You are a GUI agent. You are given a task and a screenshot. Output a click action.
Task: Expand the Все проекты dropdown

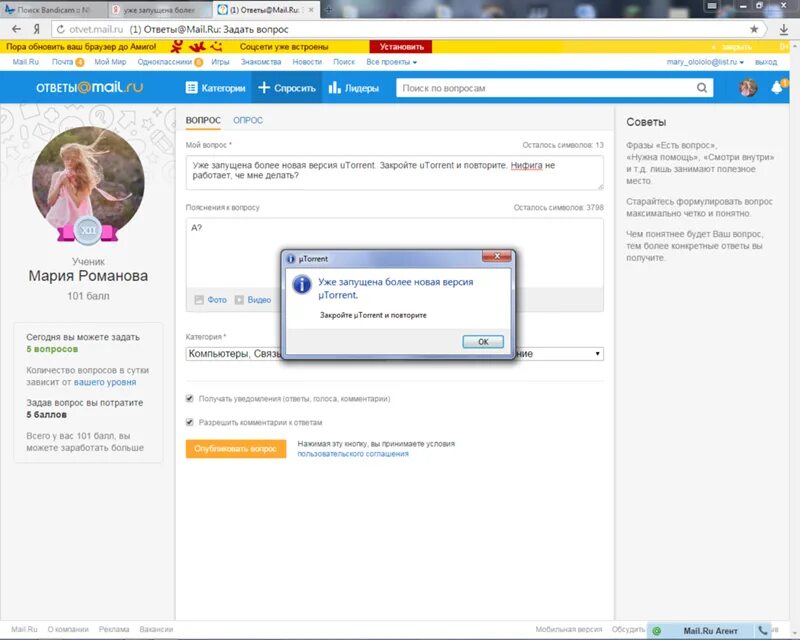[x=391, y=62]
